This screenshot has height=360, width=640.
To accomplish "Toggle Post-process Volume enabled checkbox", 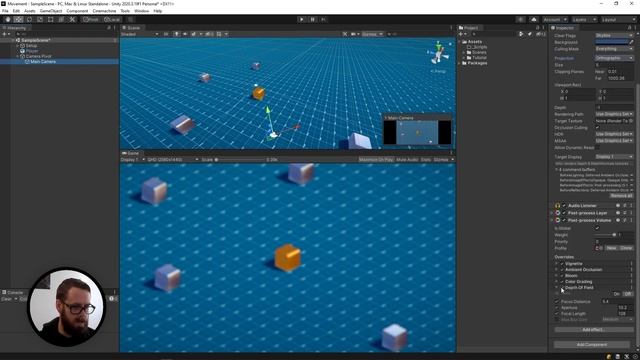I will [x=564, y=220].
